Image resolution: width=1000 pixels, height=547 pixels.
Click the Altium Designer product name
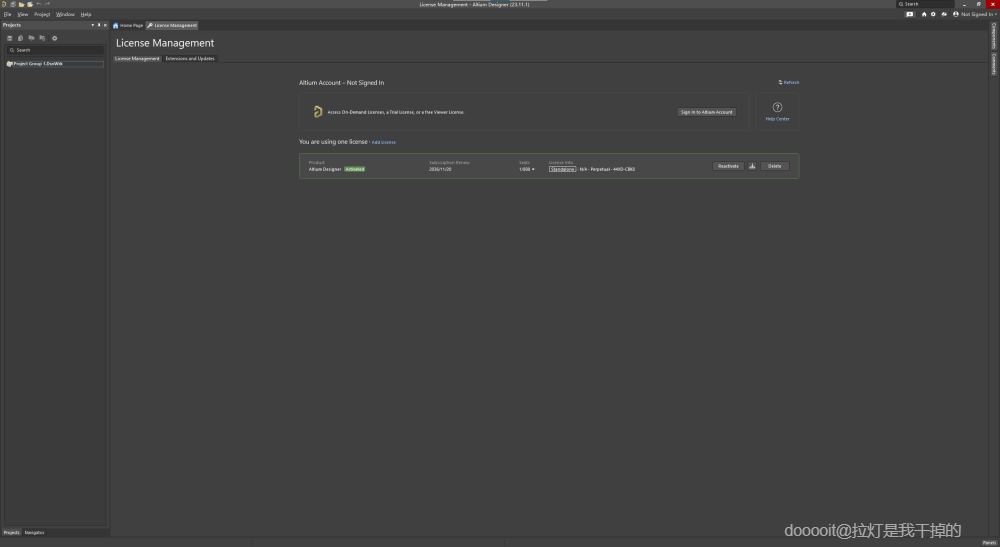point(325,169)
